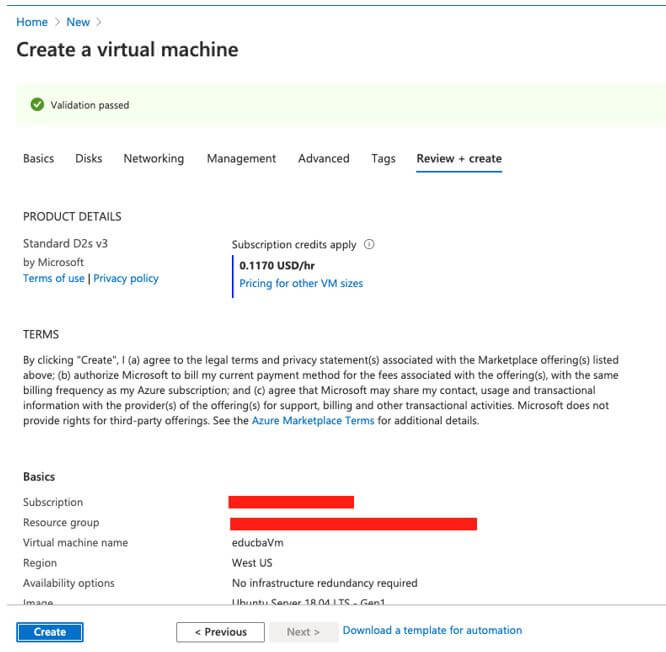Viewport: 666px width, 652px height.
Task: Download a template for automation
Action: coord(432,631)
